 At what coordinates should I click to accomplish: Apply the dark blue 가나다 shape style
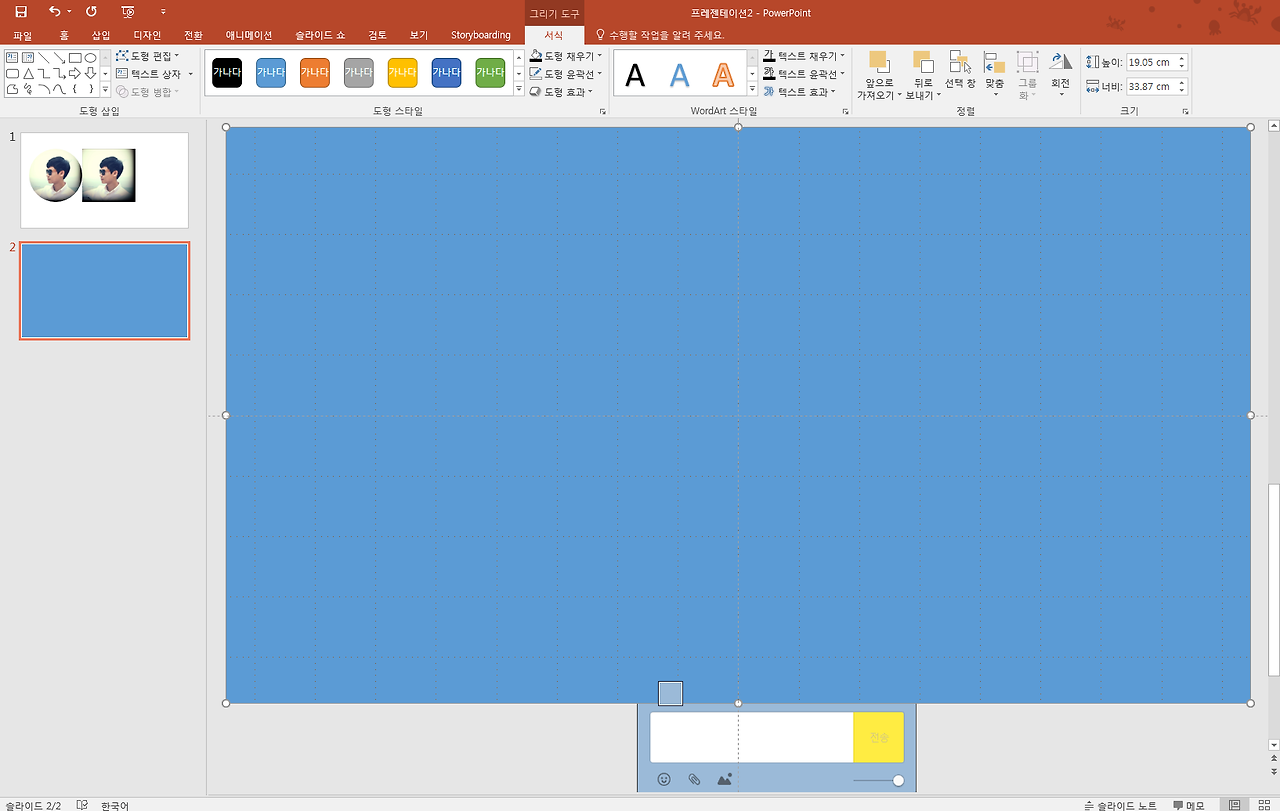(446, 72)
